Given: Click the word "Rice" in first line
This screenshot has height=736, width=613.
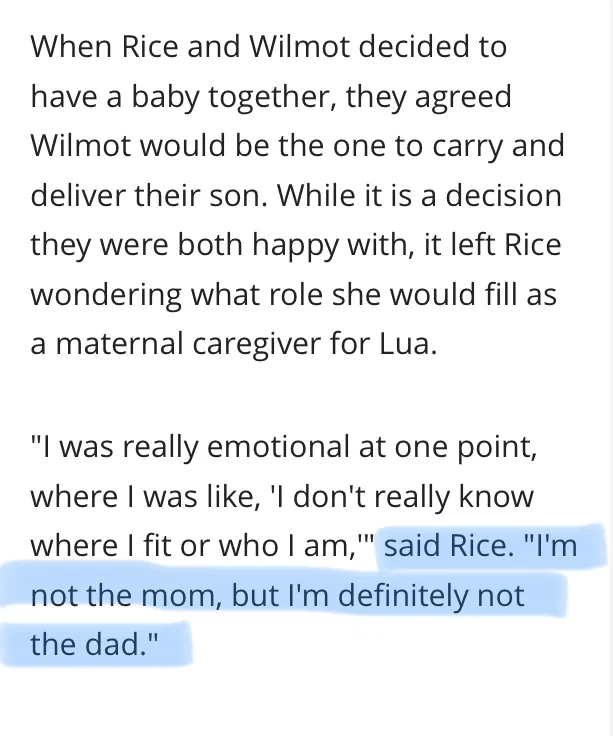Looking at the screenshot, I should click(150, 46).
